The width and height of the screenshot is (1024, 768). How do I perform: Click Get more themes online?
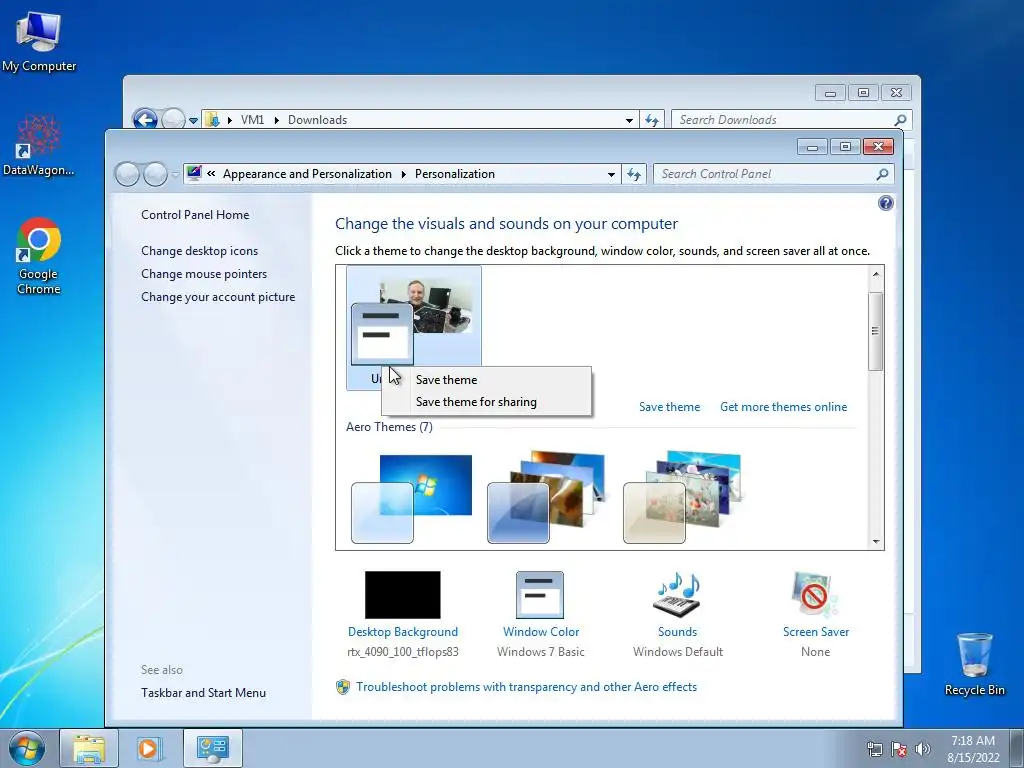coord(783,407)
